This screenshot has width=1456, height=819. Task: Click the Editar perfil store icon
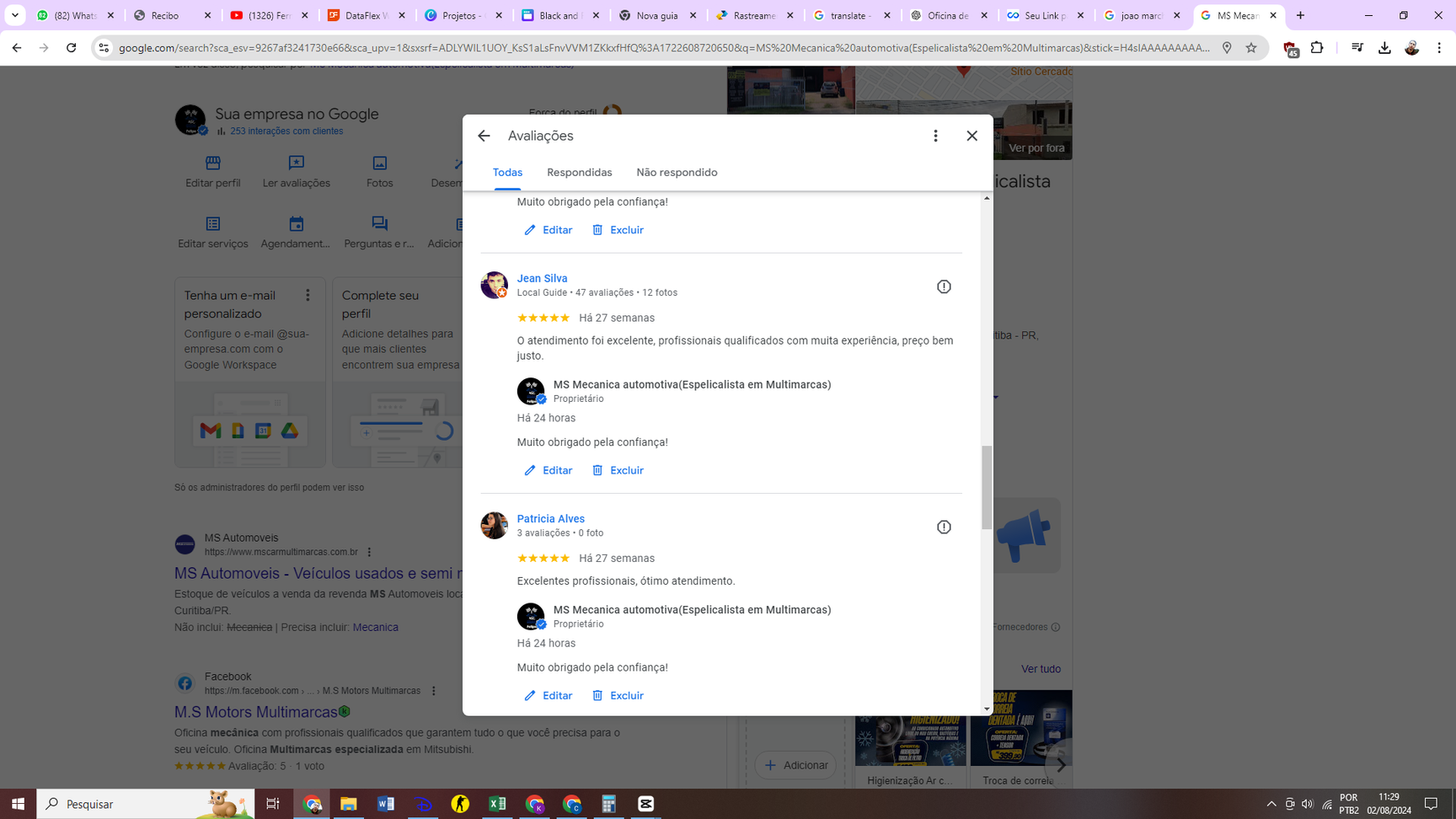pos(212,163)
